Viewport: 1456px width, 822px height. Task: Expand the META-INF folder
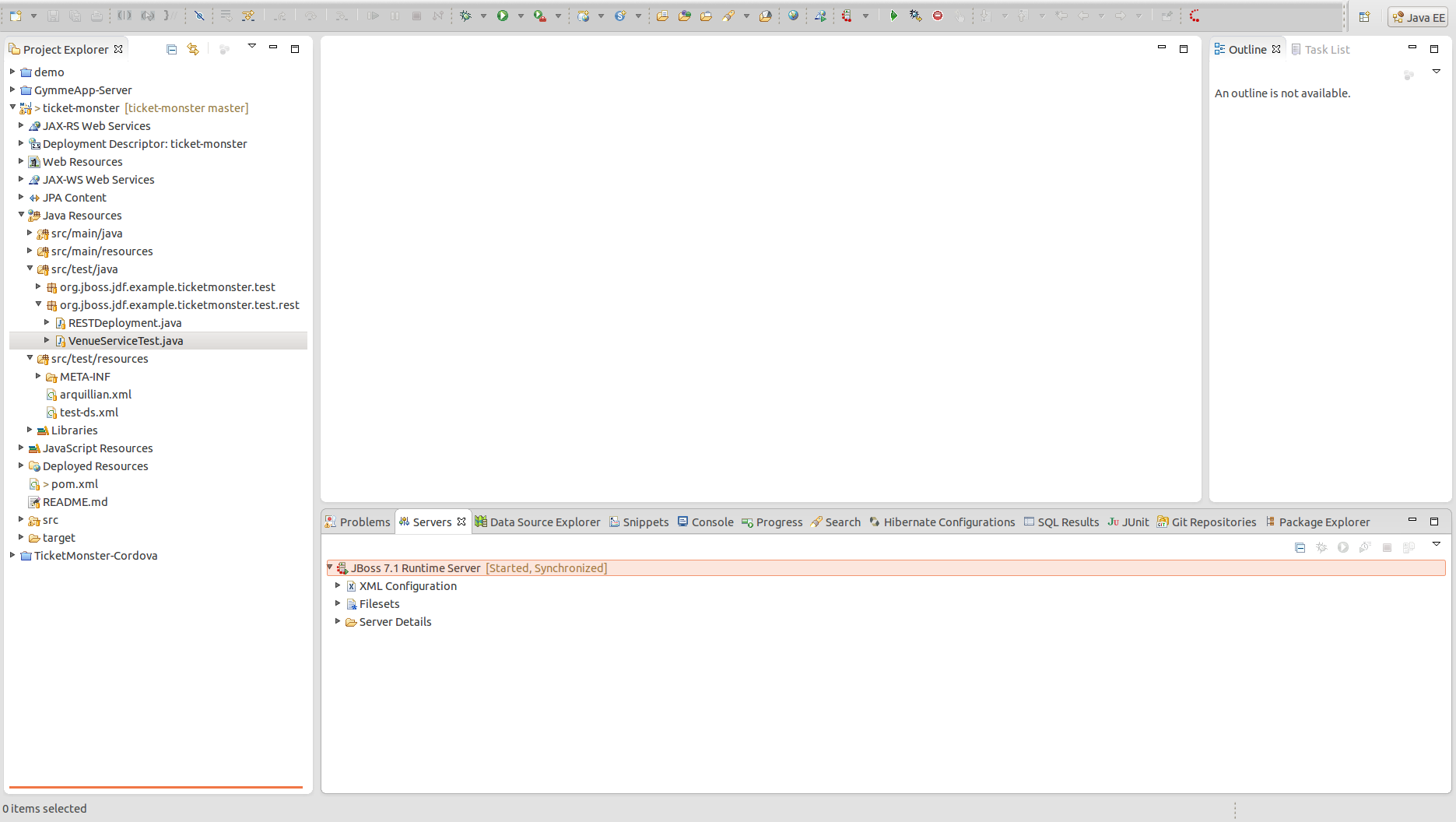[38, 376]
